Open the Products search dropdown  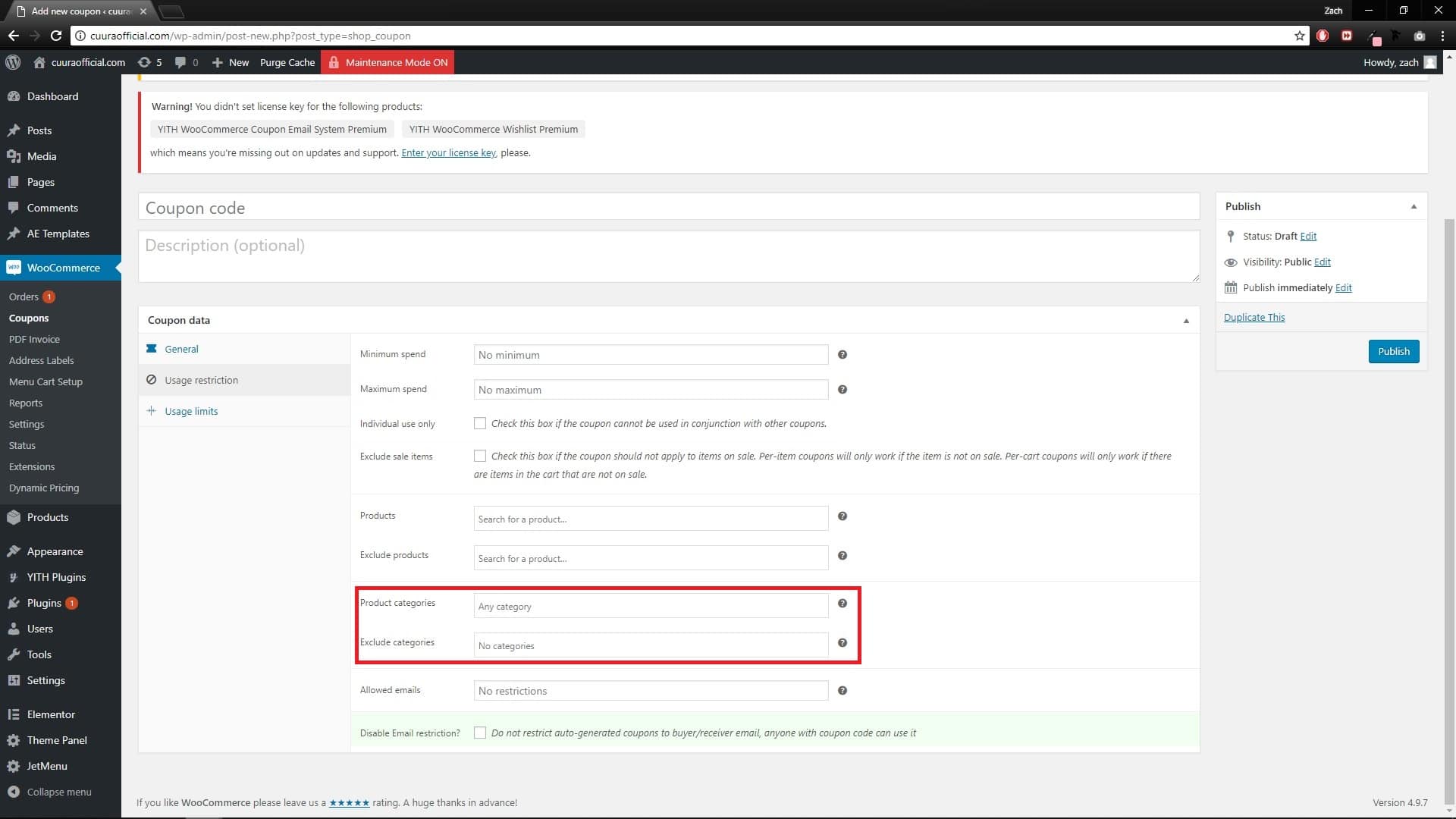point(651,519)
